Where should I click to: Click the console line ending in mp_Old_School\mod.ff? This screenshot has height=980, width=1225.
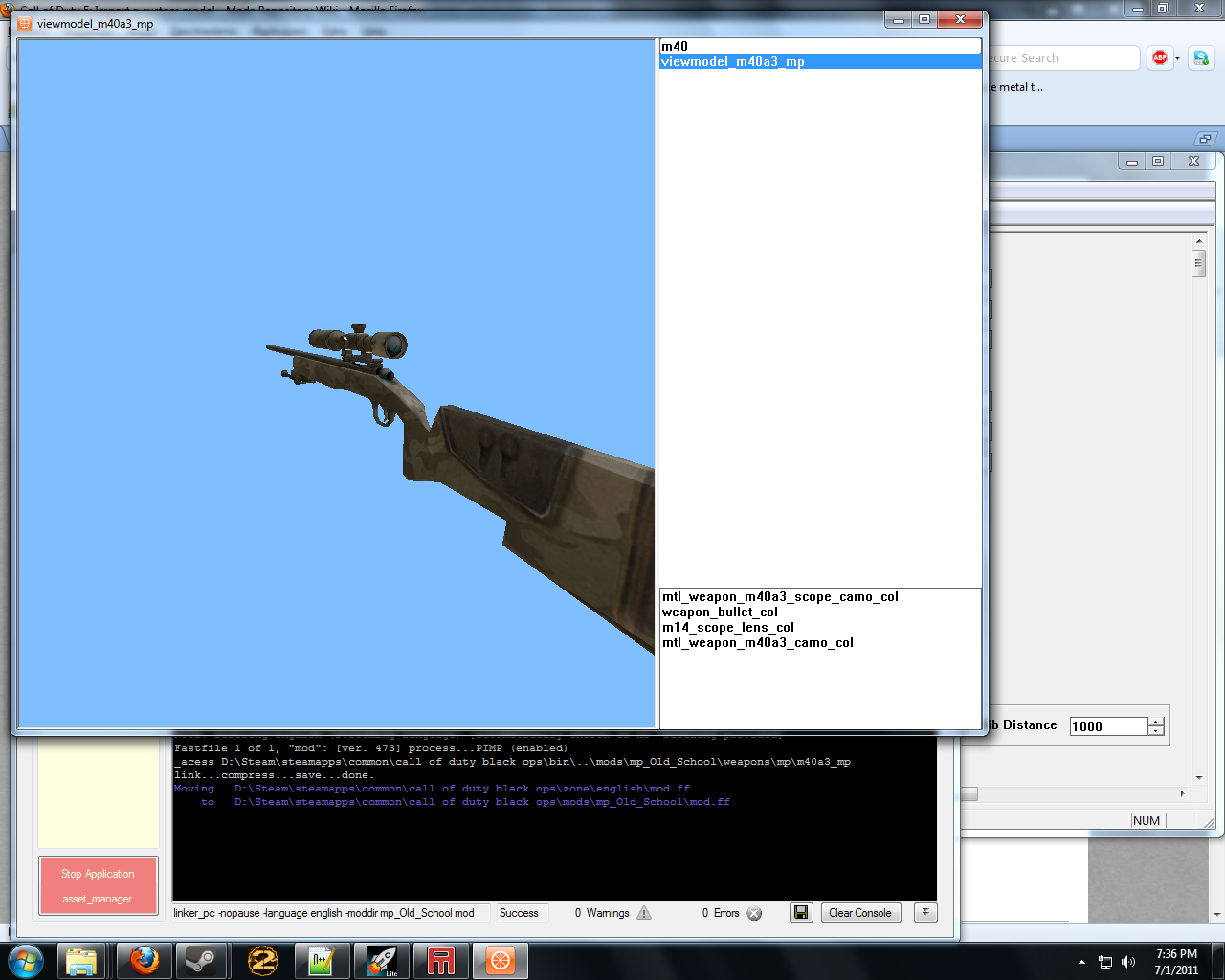click(465, 802)
